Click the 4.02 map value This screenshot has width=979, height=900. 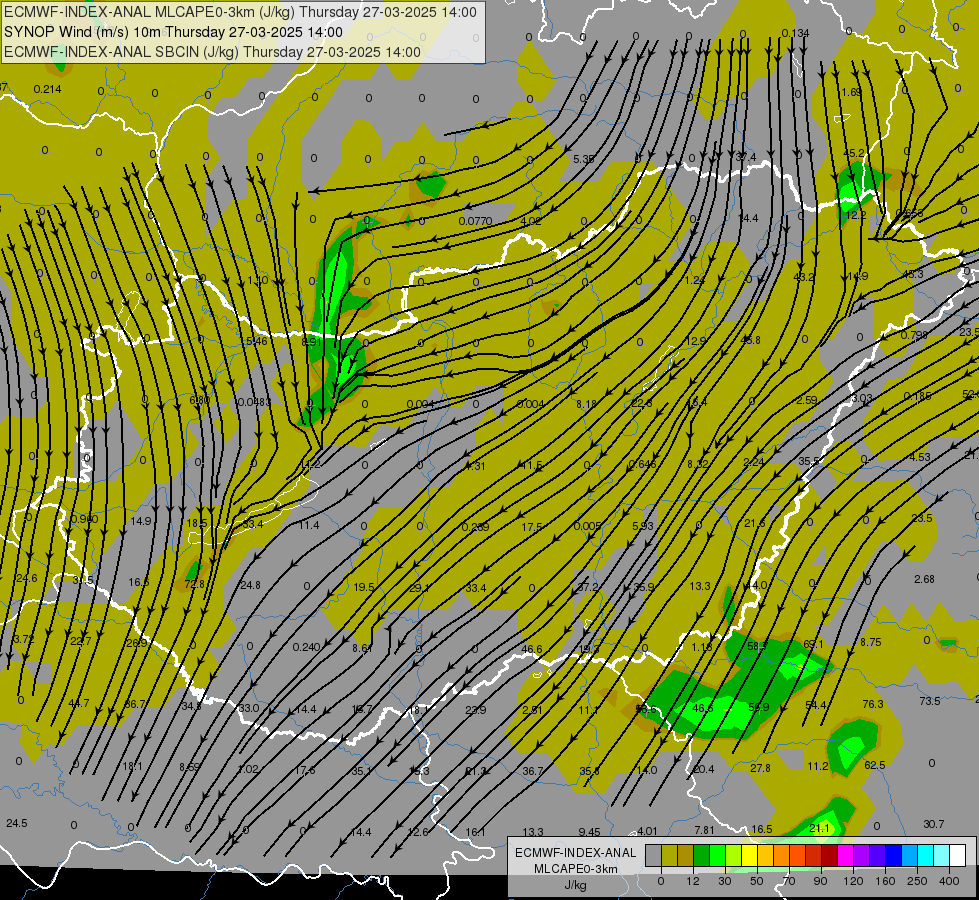click(531, 221)
